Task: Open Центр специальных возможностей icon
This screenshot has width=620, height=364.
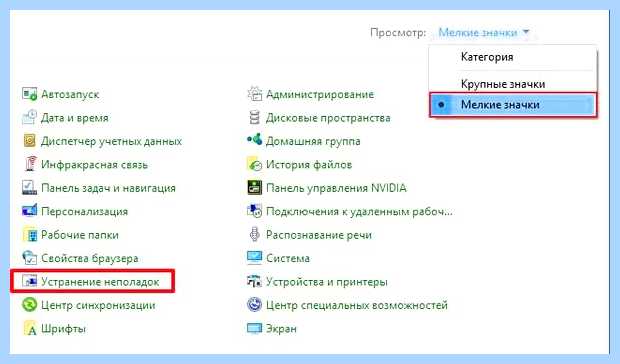Action: coord(255,305)
